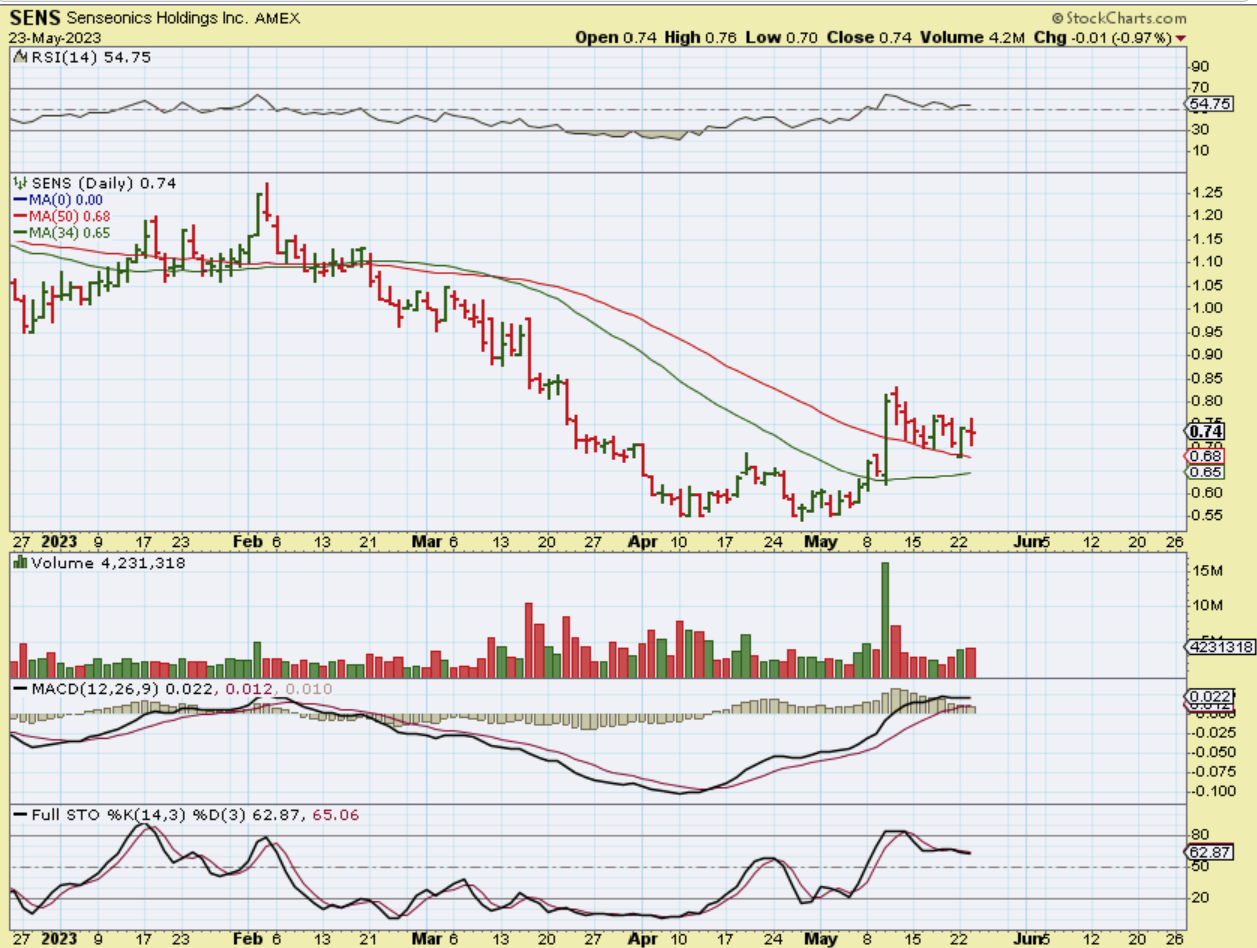Viewport: 1257px width, 948px height.
Task: Click the Low 0.70 value
Action: 781,37
